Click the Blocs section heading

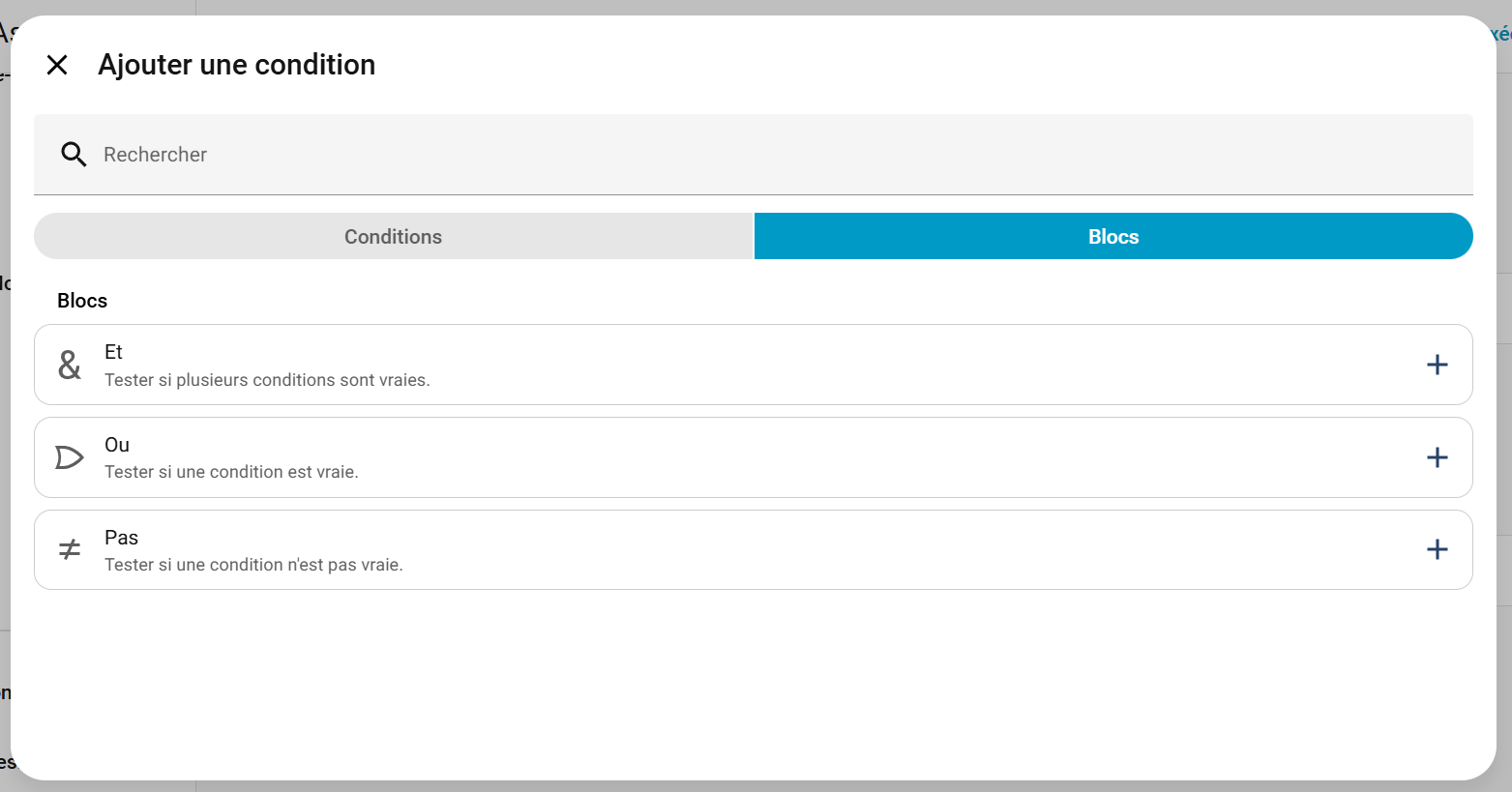(82, 301)
